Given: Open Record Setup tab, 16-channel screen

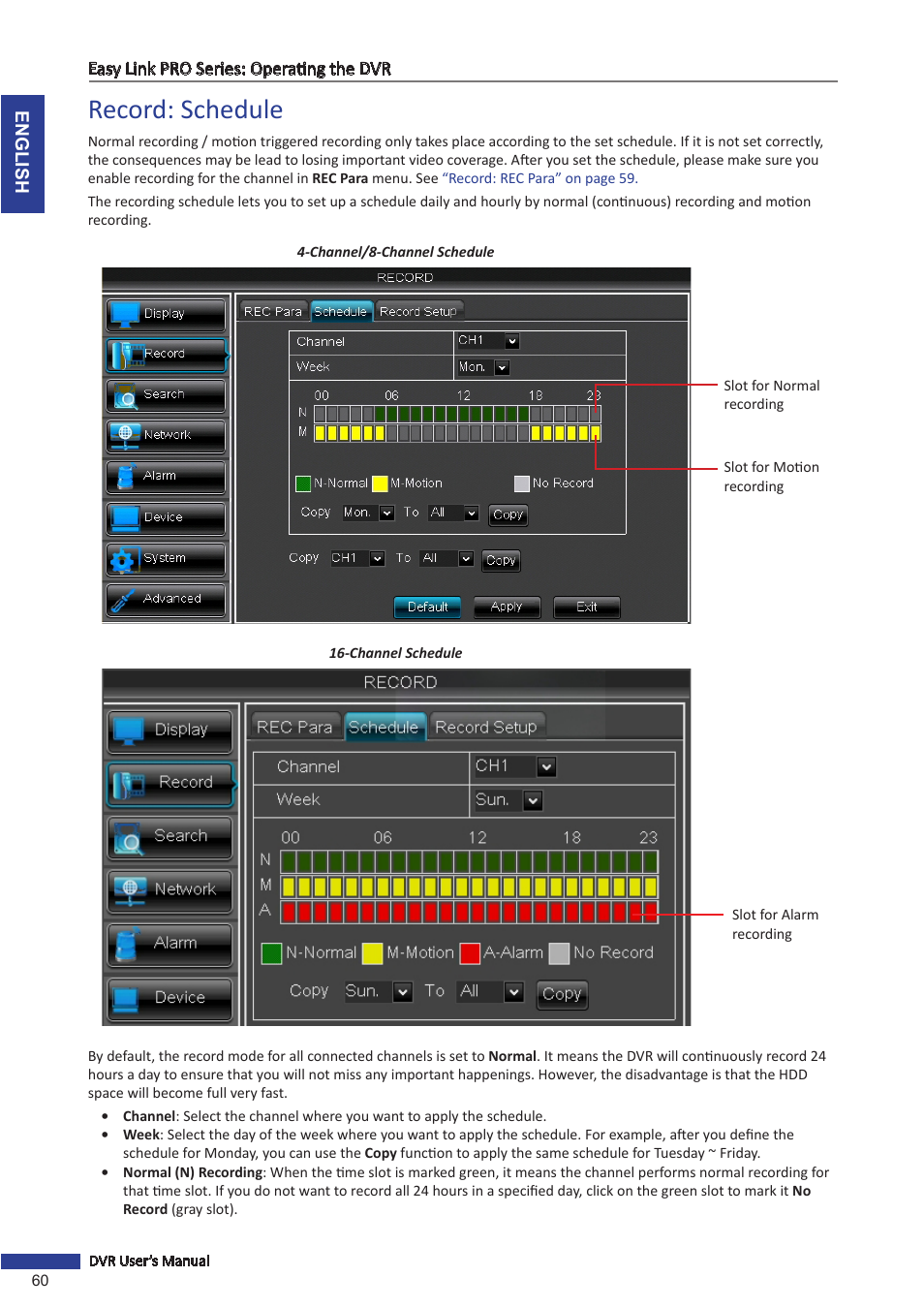Looking at the screenshot, I should (x=486, y=728).
